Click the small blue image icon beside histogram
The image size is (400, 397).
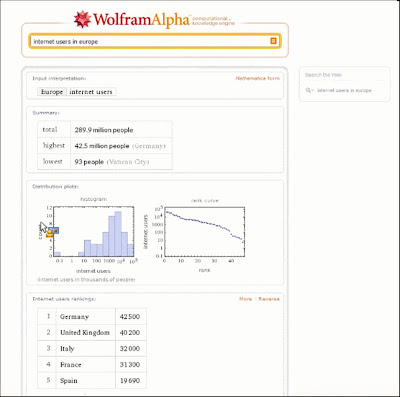53,231
